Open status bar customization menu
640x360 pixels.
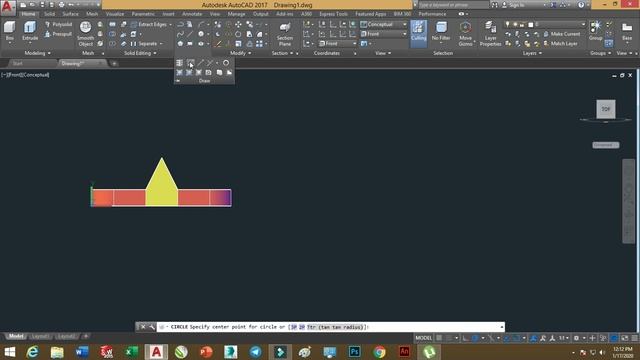[635, 338]
